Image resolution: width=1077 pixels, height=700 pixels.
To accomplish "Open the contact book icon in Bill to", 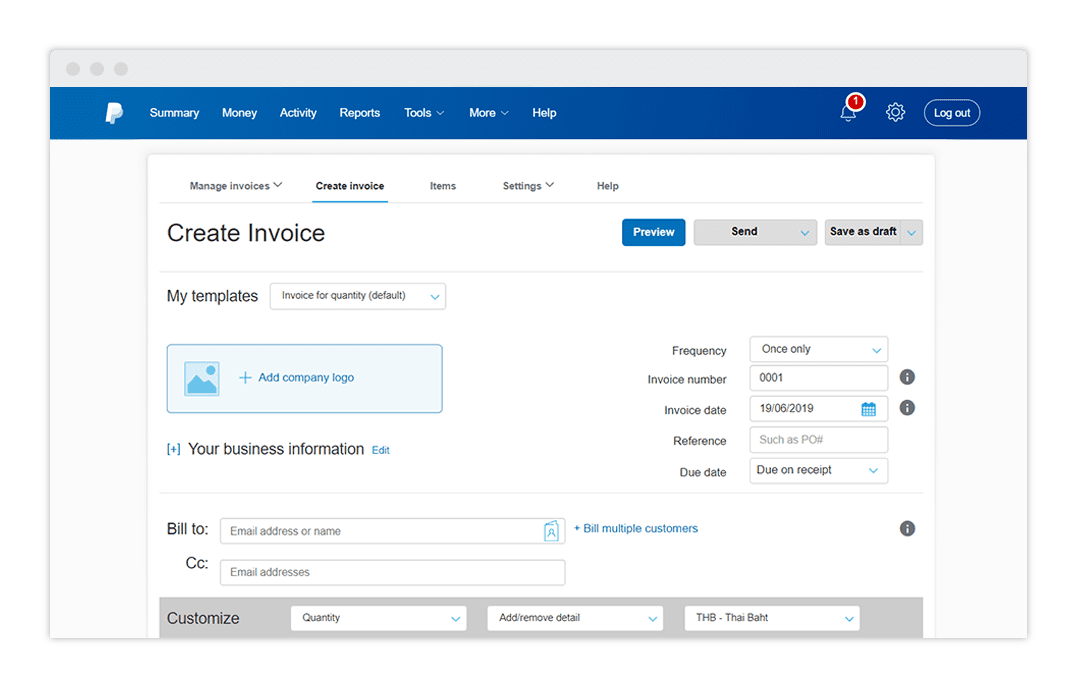I will [x=551, y=531].
